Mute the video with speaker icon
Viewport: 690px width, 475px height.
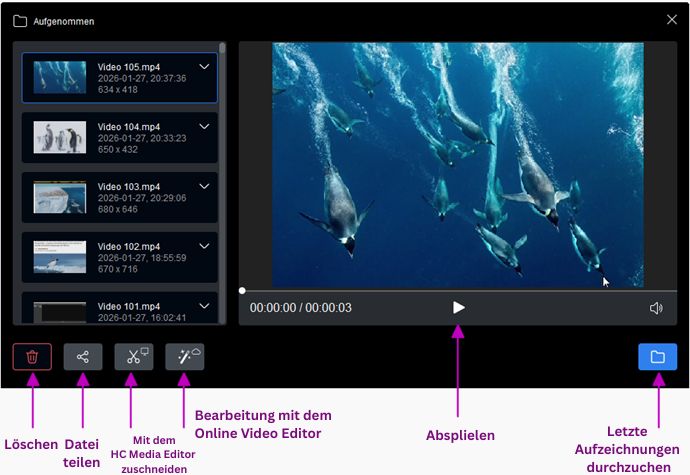656,308
